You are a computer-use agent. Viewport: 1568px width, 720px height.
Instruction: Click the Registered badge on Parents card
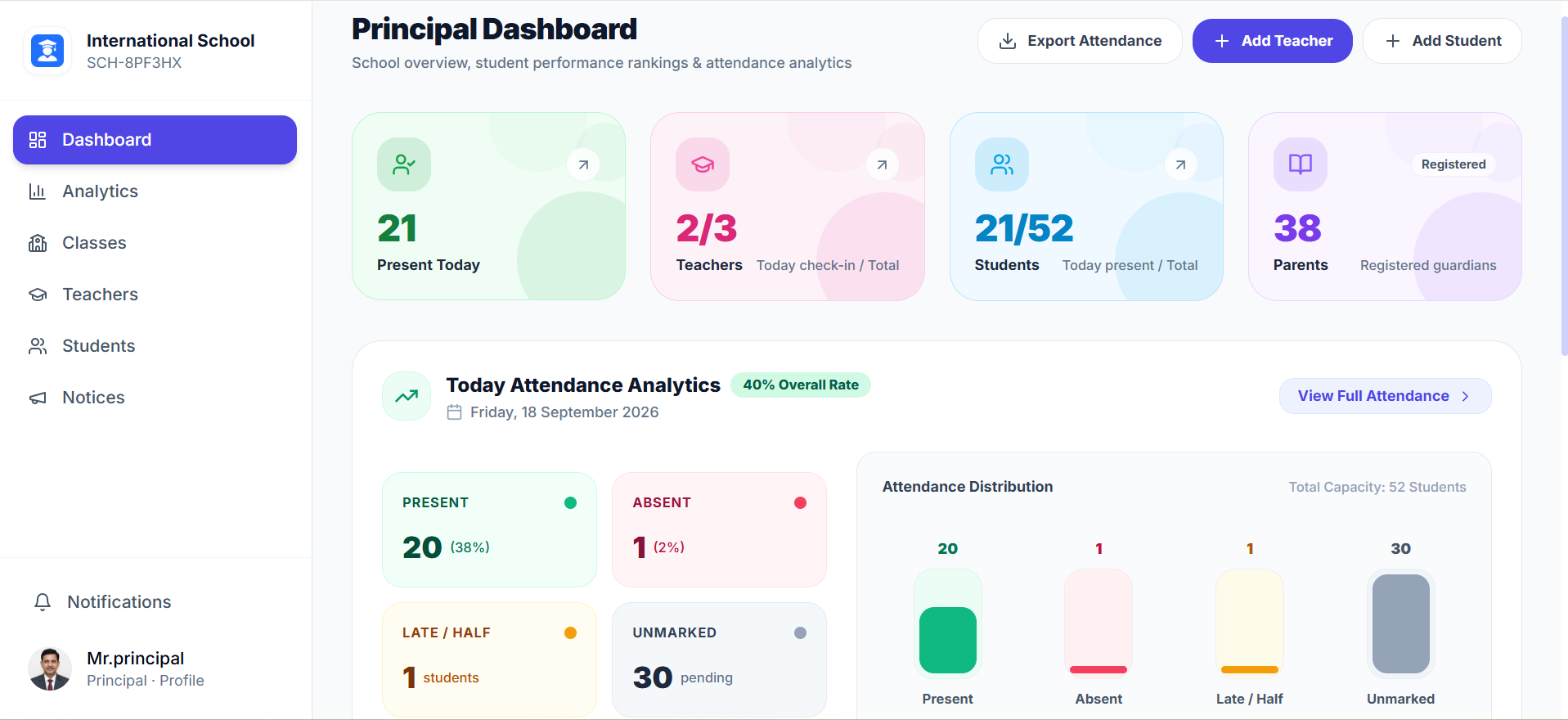point(1453,164)
